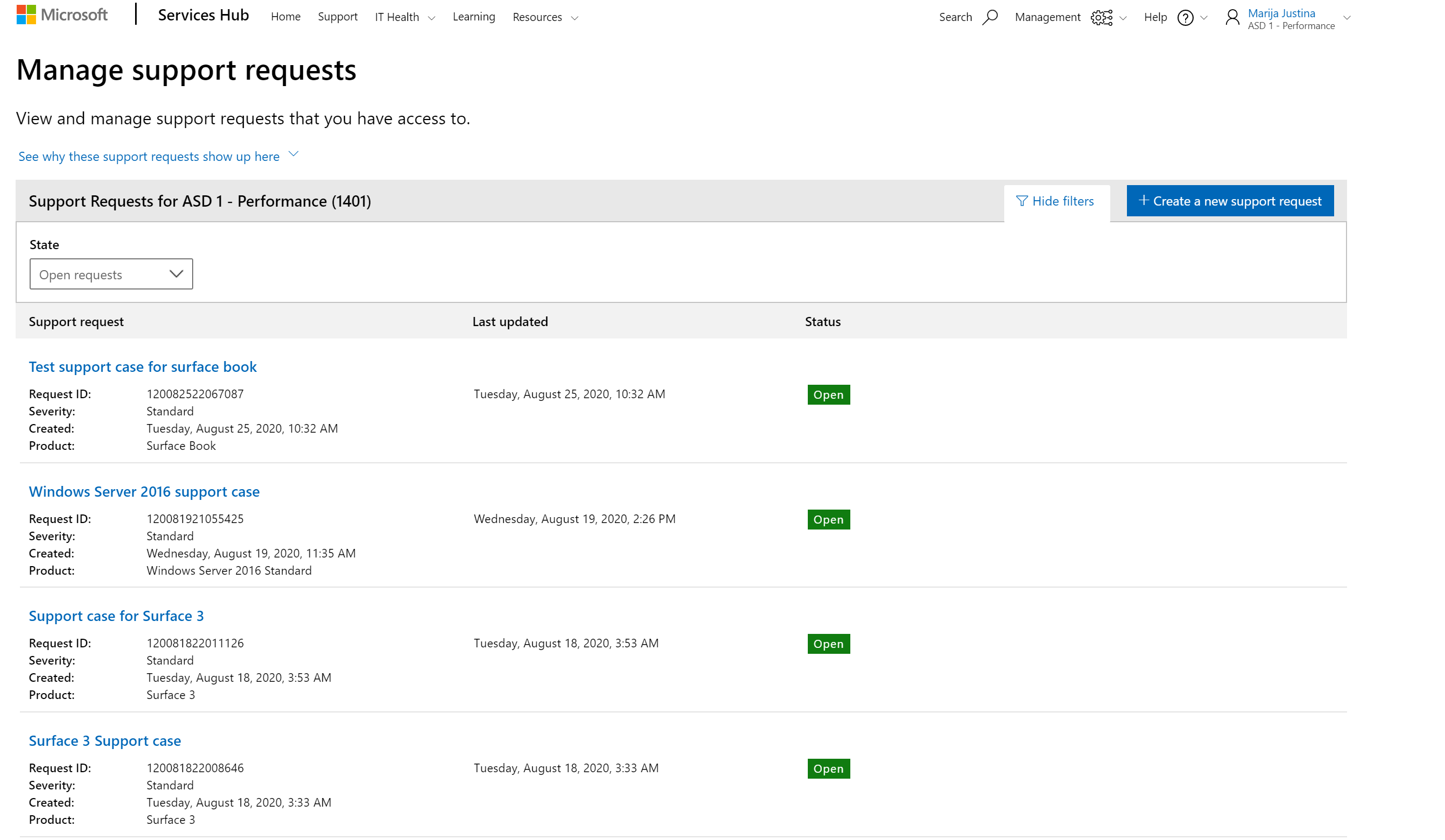Click Hide filters button to collapse filters
Viewport: 1445px width, 840px height.
pos(1055,200)
